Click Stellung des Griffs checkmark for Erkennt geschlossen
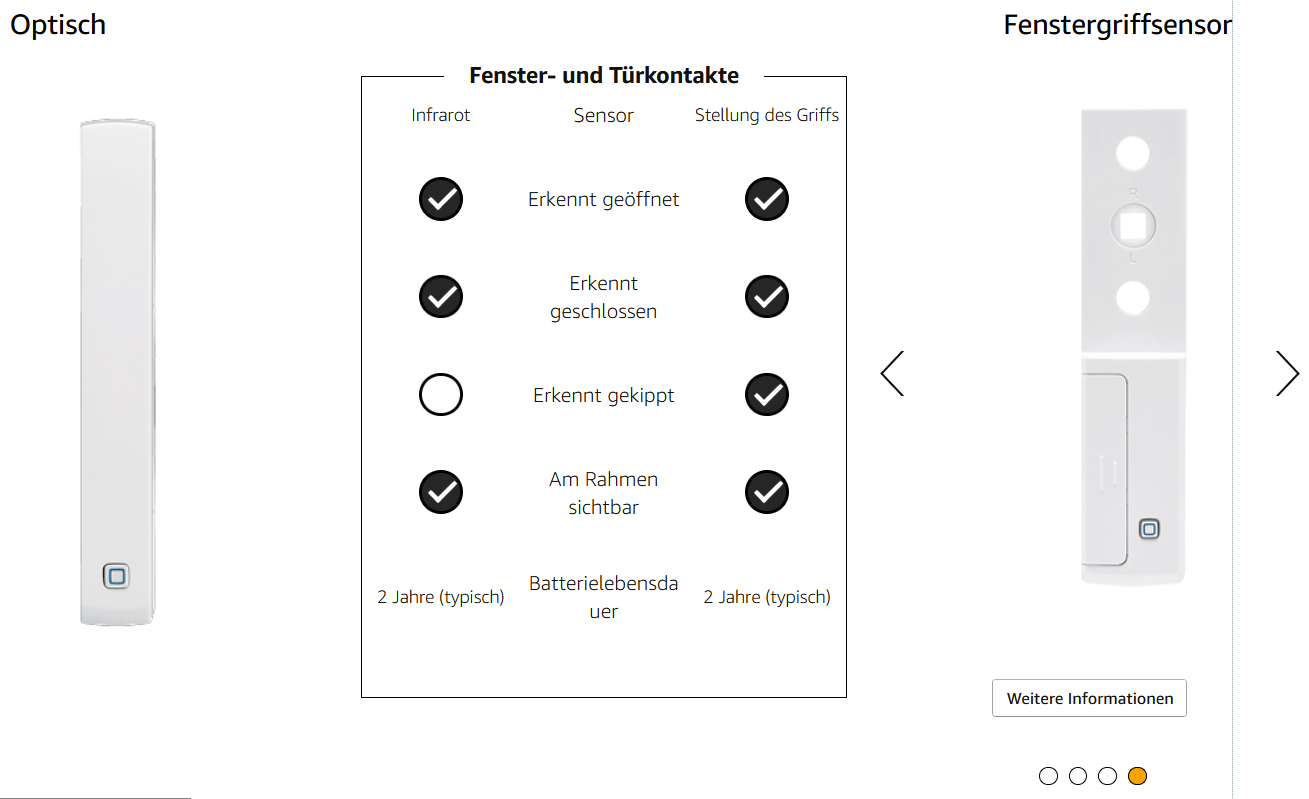Viewport: 1309px width, 799px height. 767,297
